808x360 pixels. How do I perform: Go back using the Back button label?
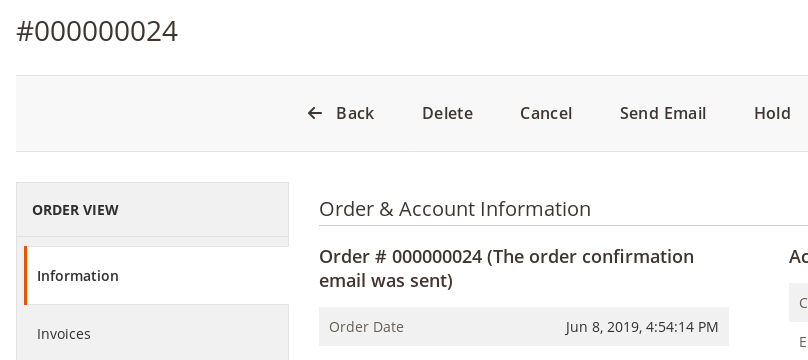point(355,113)
